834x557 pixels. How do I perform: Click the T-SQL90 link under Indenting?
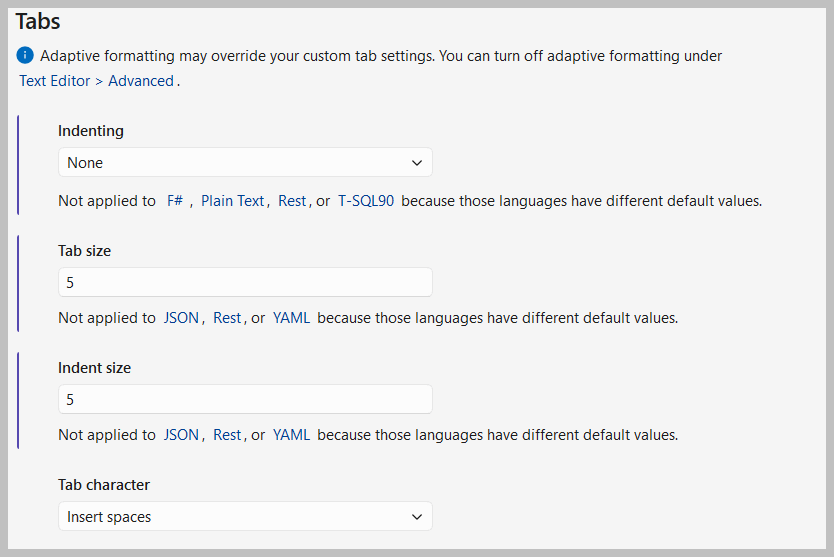(x=366, y=201)
